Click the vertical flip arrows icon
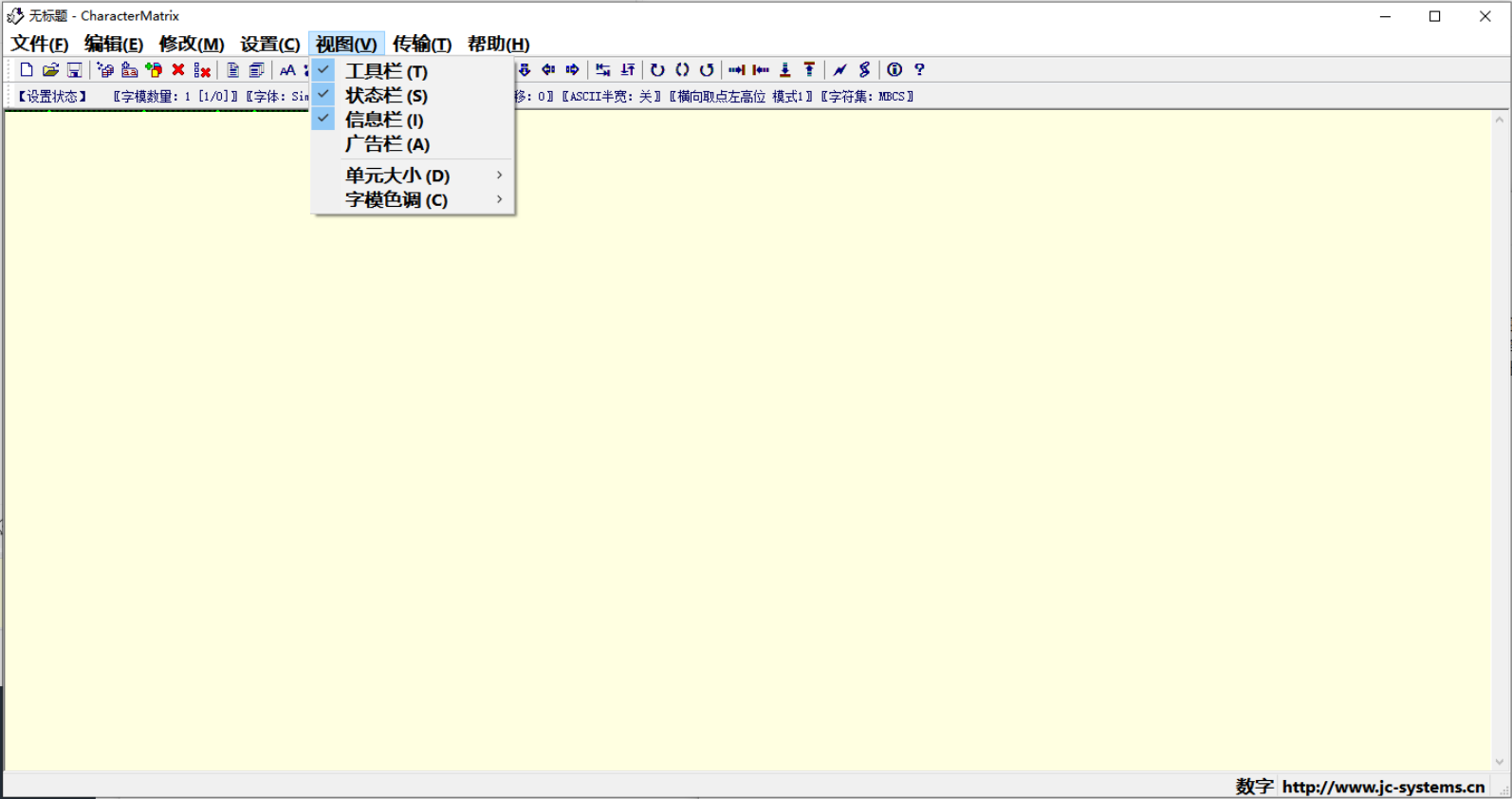Viewport: 1512px width, 799px height. coord(628,70)
